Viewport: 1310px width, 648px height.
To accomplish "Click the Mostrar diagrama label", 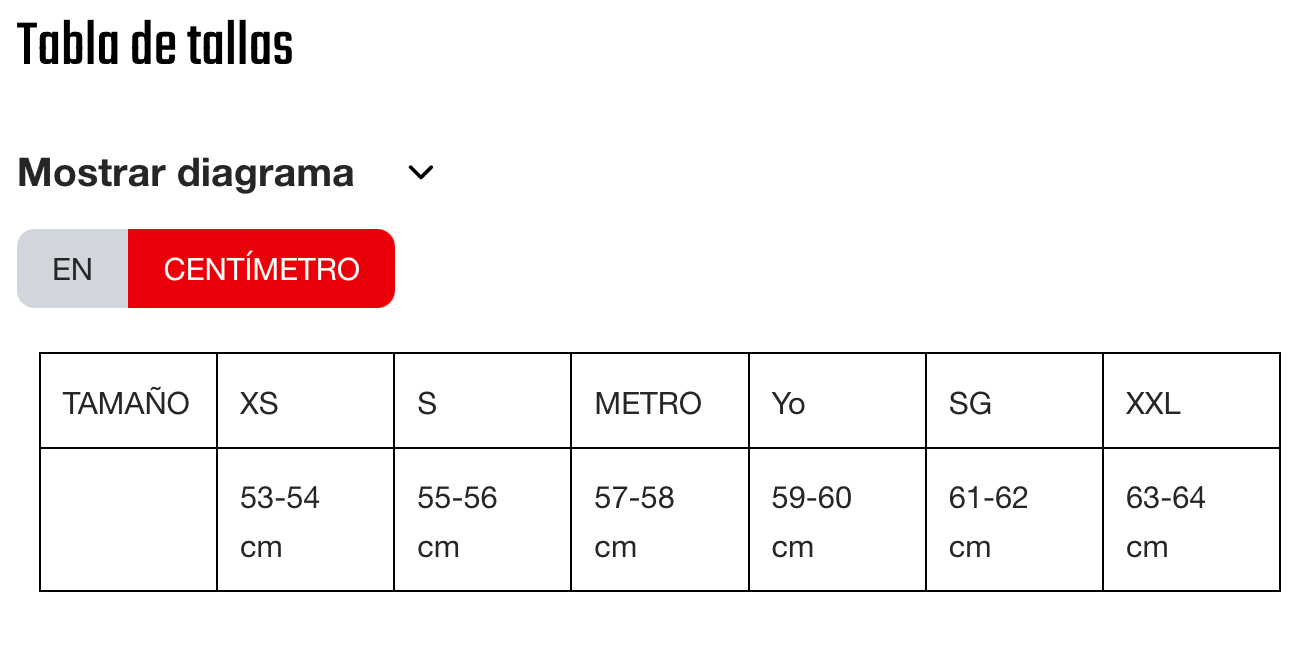I will click(x=186, y=173).
